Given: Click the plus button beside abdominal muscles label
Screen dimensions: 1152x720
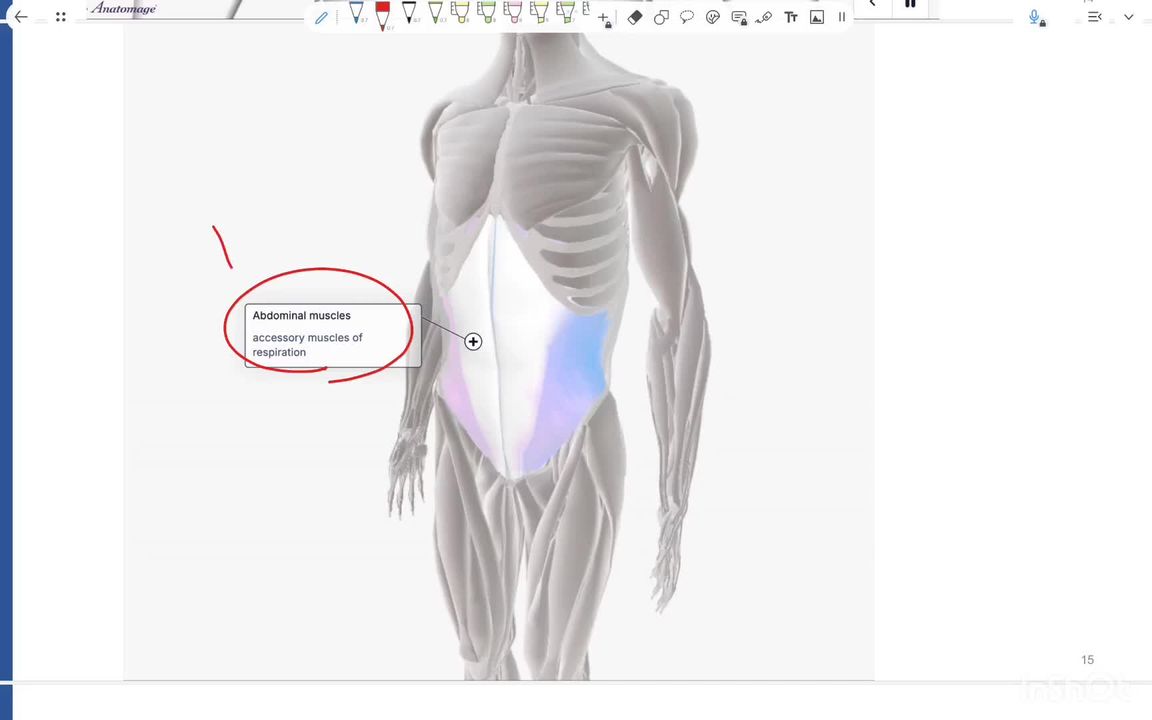Looking at the screenshot, I should pyautogui.click(x=473, y=341).
